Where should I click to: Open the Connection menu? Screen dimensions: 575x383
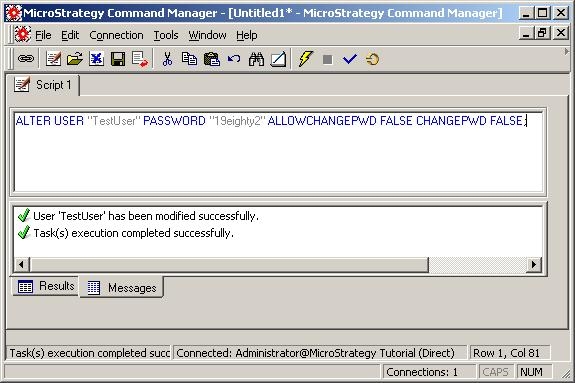pos(116,35)
